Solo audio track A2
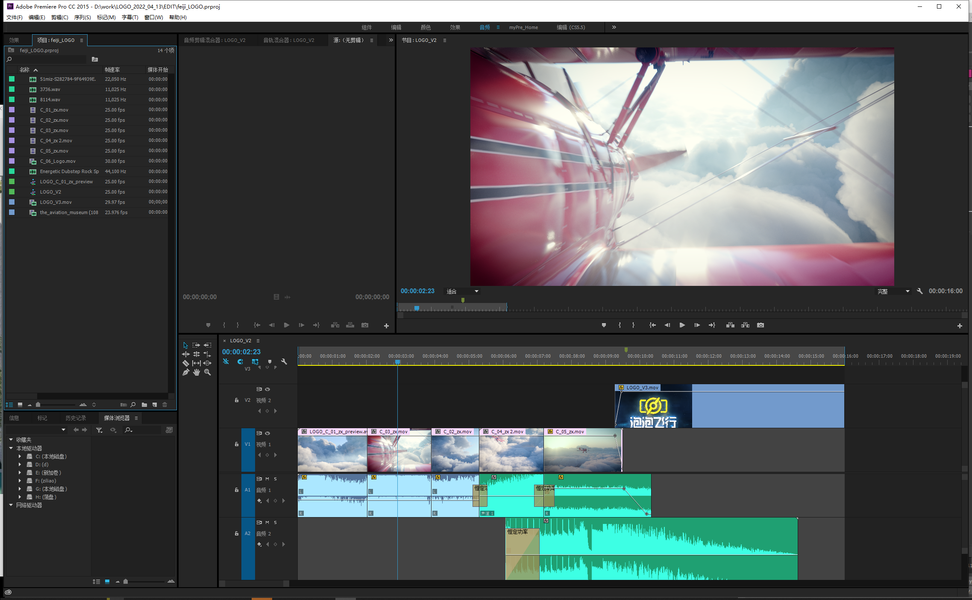This screenshot has height=600, width=972. click(x=275, y=522)
